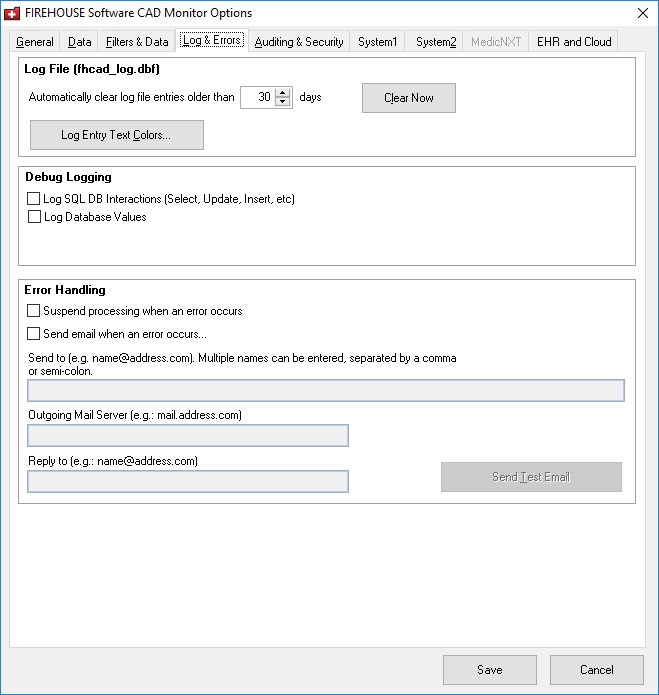Viewport: 659px width, 695px height.
Task: Click the Reply to address field
Action: click(188, 481)
